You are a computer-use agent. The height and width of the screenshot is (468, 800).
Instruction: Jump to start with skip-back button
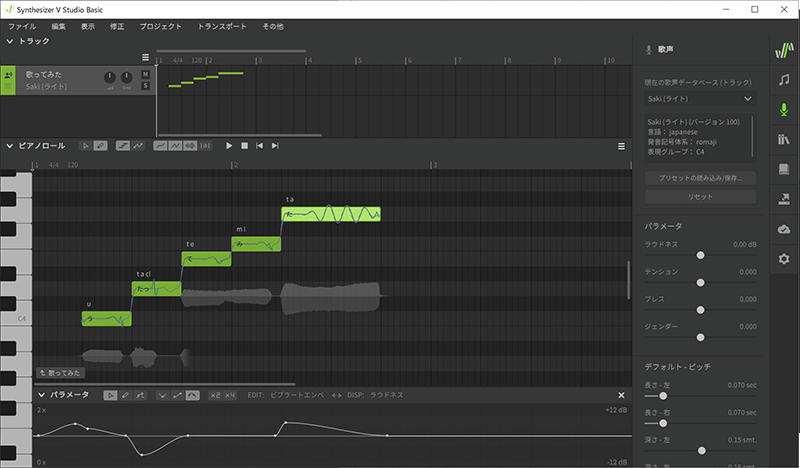click(259, 146)
